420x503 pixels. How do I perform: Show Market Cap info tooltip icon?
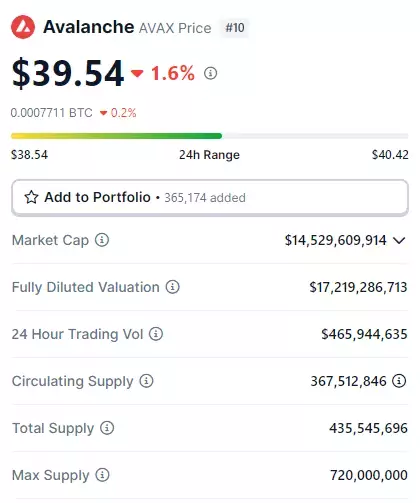[x=102, y=240]
